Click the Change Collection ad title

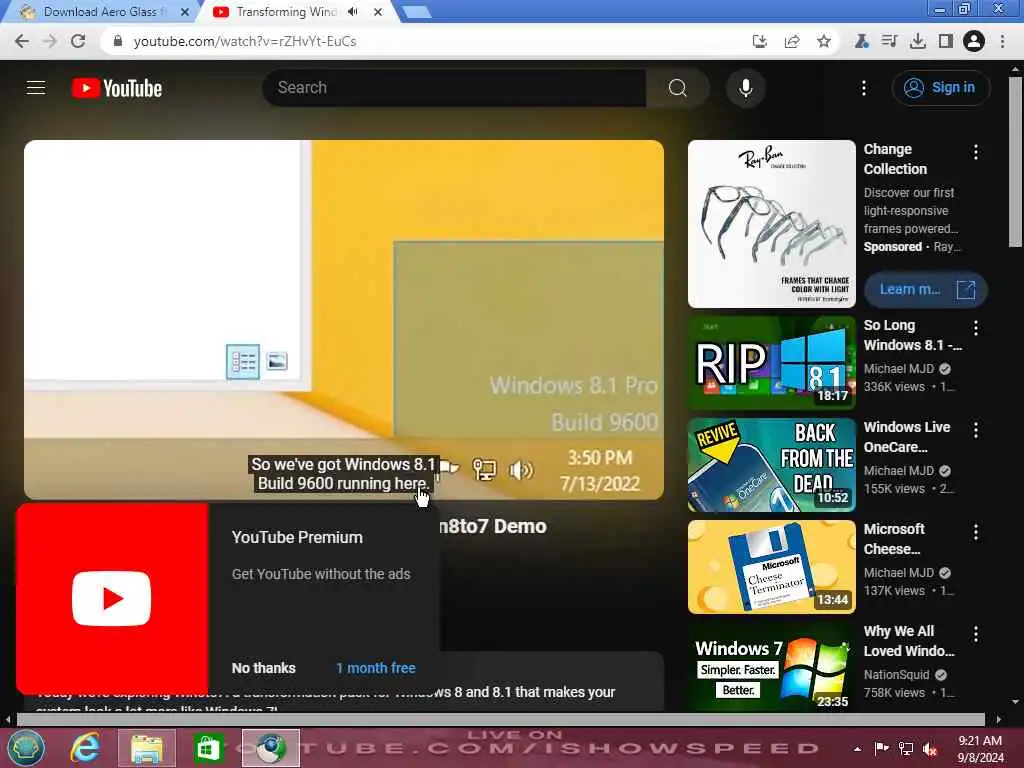[895, 159]
